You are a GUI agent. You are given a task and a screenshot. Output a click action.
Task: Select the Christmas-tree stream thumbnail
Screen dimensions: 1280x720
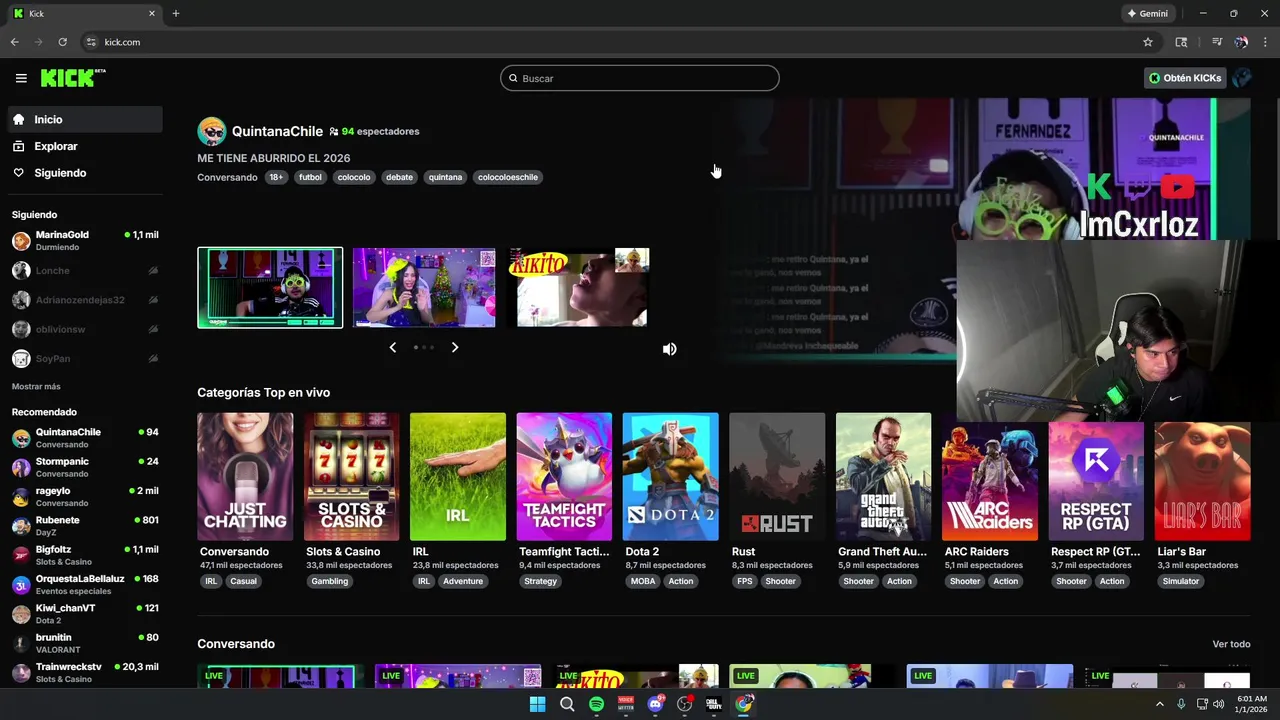click(424, 288)
